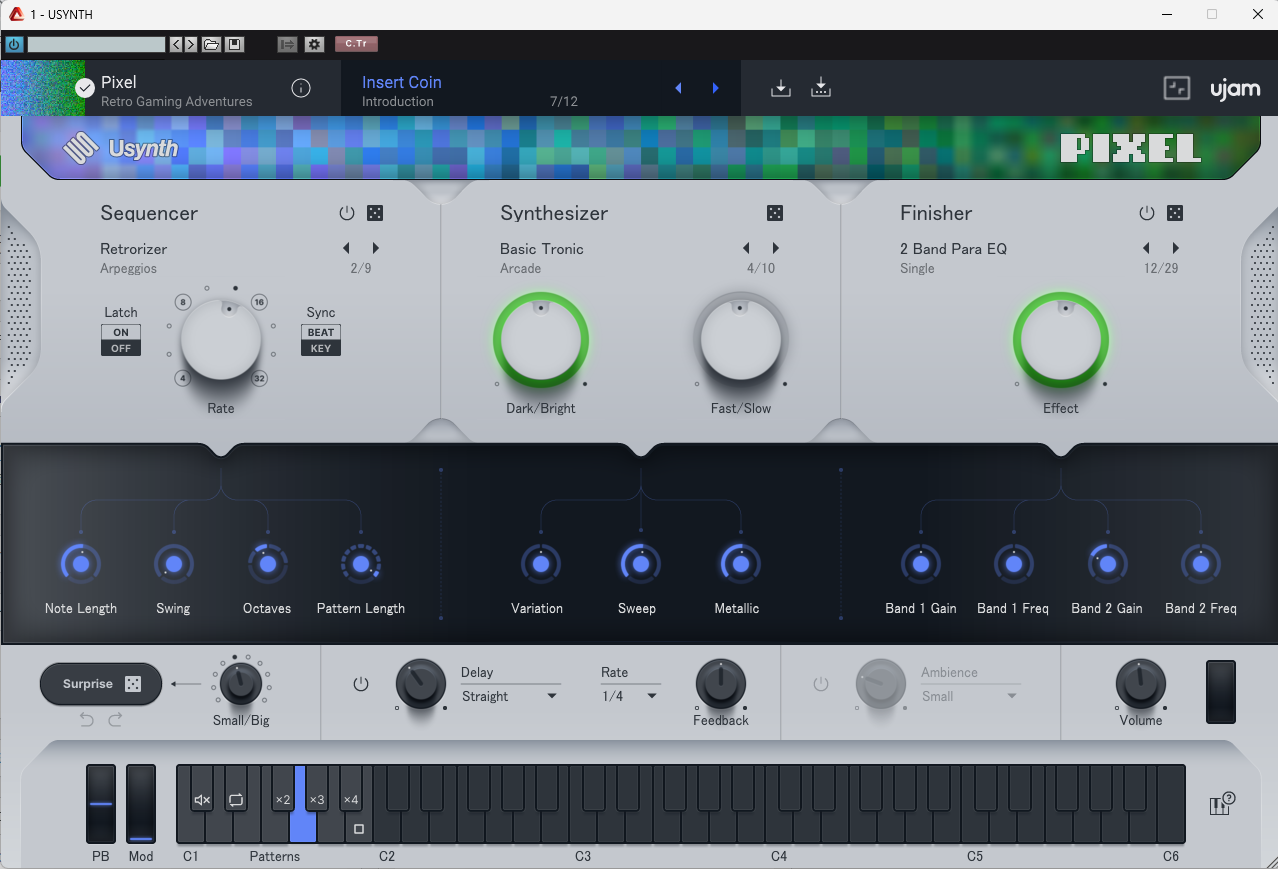Randomize the Finisher with its dice icon
The image size is (1278, 869).
[x=1175, y=213]
